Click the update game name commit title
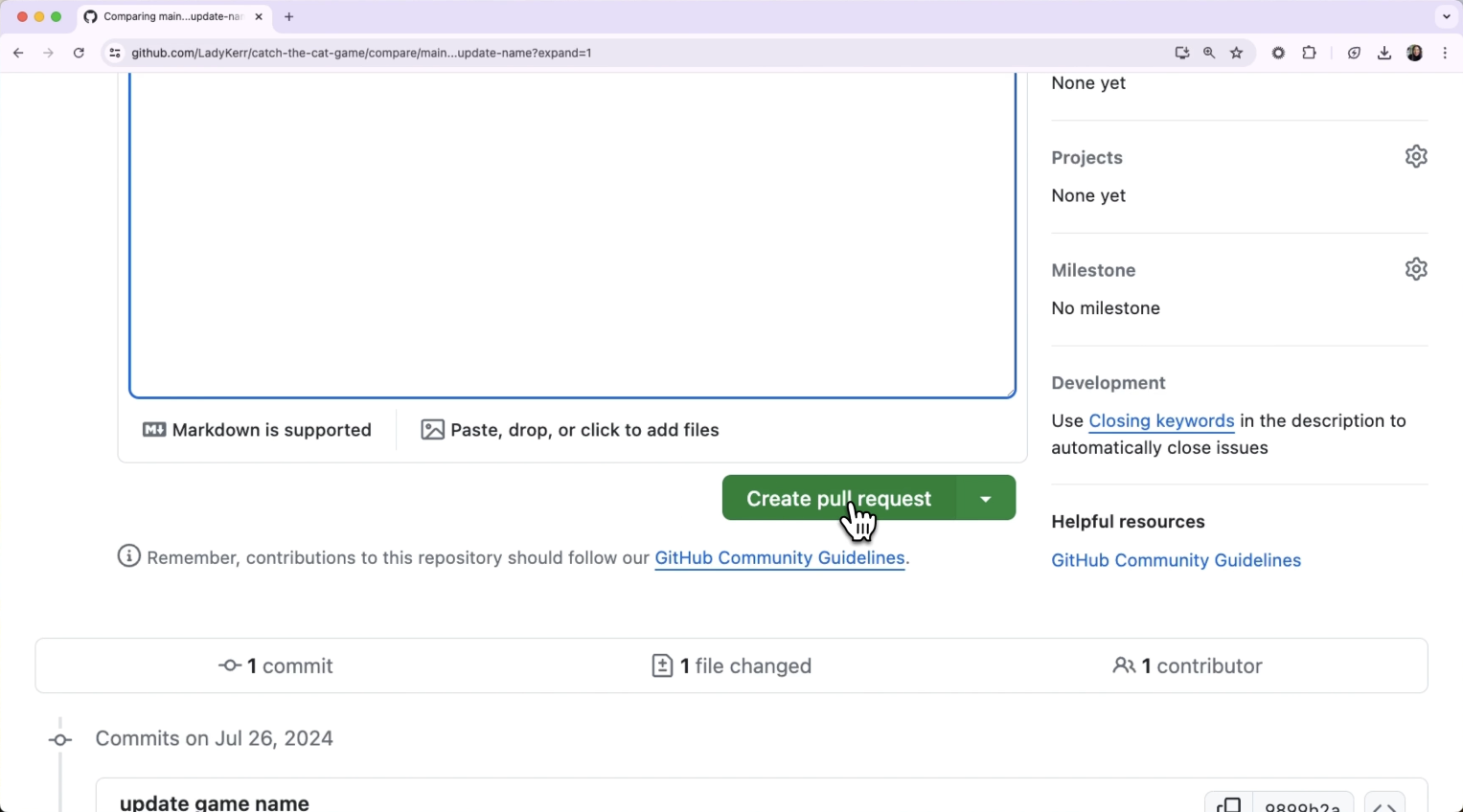1463x812 pixels. point(214,802)
